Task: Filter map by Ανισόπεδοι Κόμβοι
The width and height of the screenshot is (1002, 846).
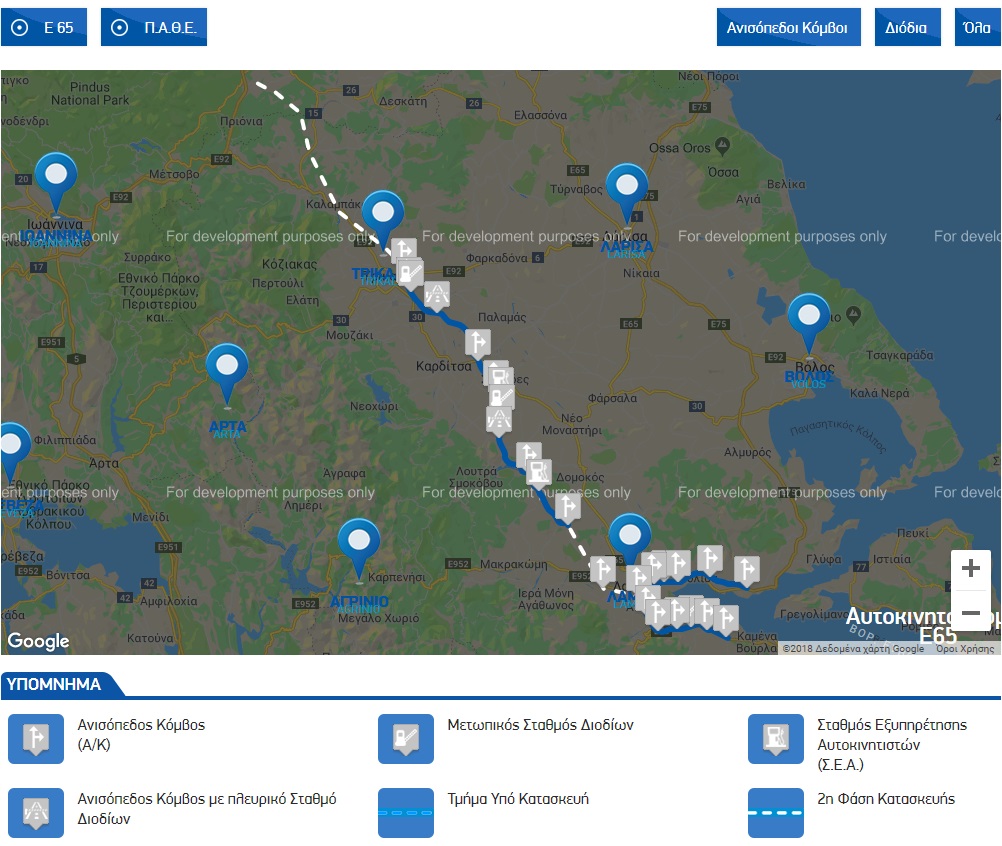Action: [x=787, y=27]
